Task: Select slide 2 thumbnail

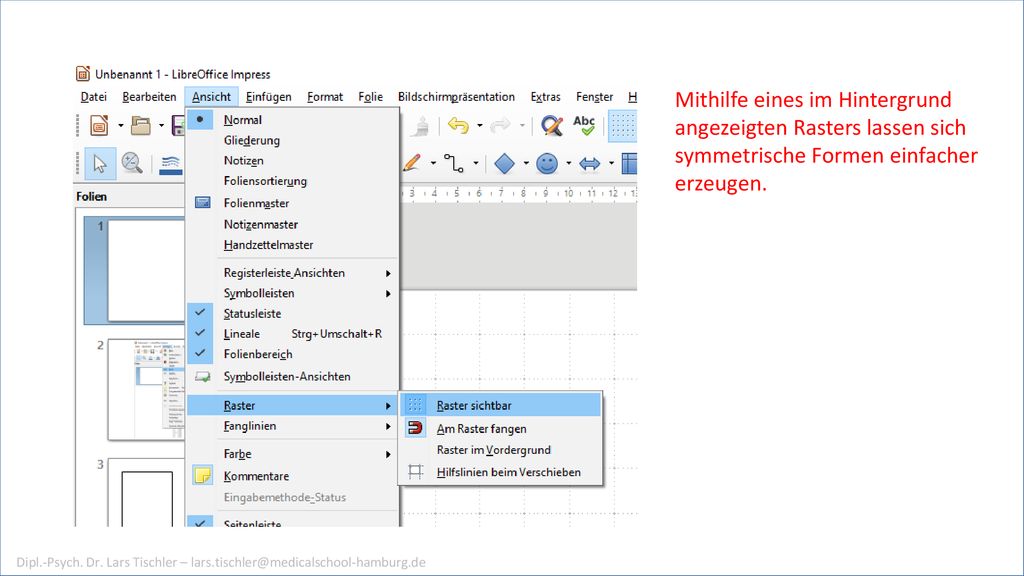Action: tap(146, 389)
